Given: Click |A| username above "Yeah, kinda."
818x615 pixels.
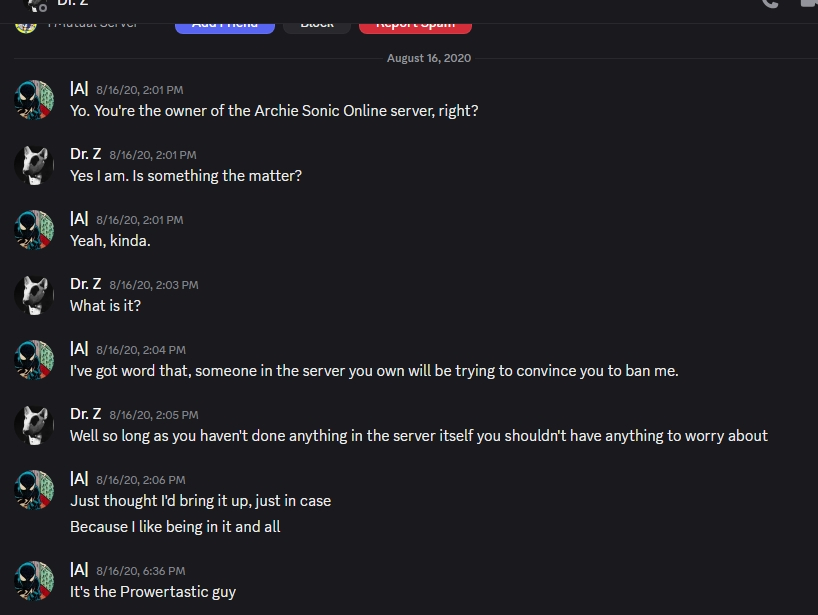Looking at the screenshot, I should (x=79, y=219).
